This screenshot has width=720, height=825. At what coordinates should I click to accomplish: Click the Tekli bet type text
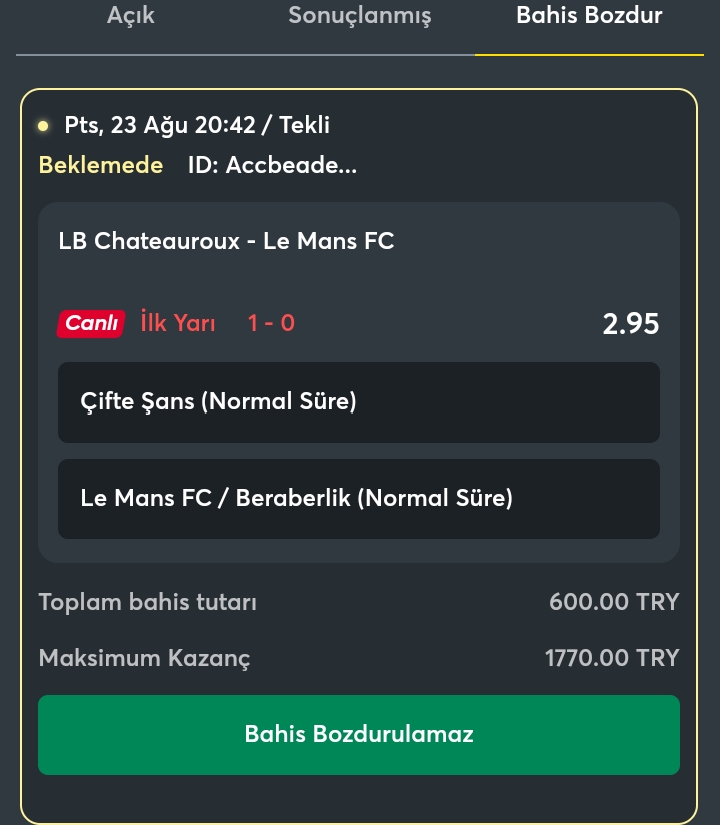(304, 126)
